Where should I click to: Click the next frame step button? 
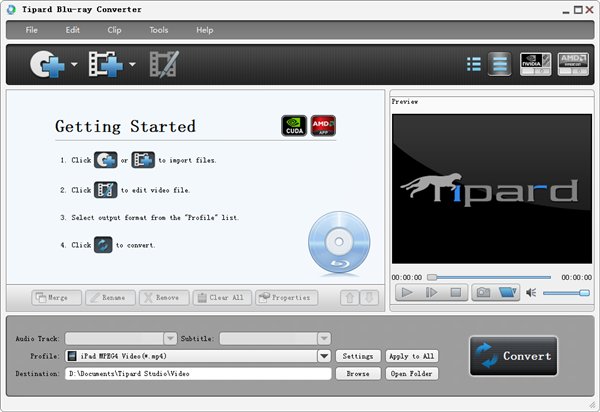pyautogui.click(x=431, y=293)
